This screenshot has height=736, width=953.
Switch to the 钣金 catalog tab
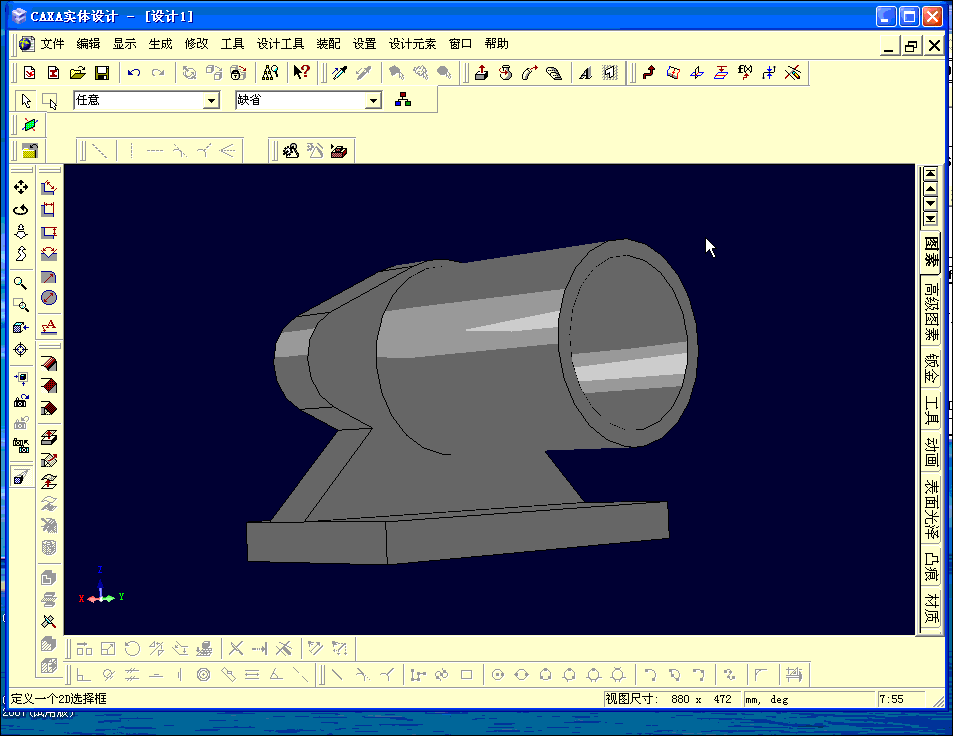pos(931,368)
